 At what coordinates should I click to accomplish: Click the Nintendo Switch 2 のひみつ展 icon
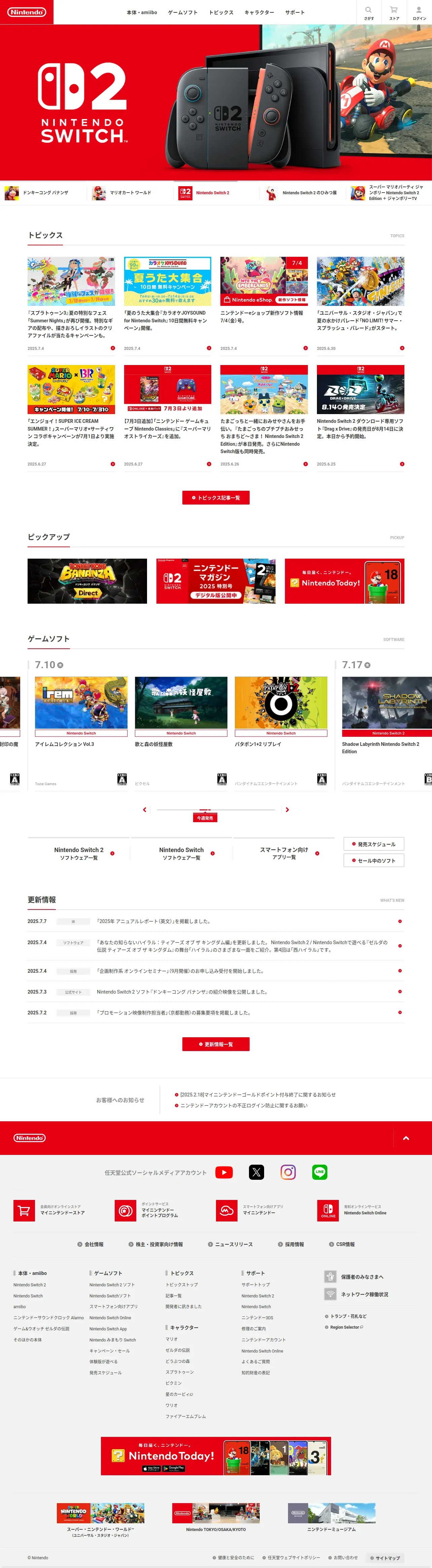click(x=271, y=193)
